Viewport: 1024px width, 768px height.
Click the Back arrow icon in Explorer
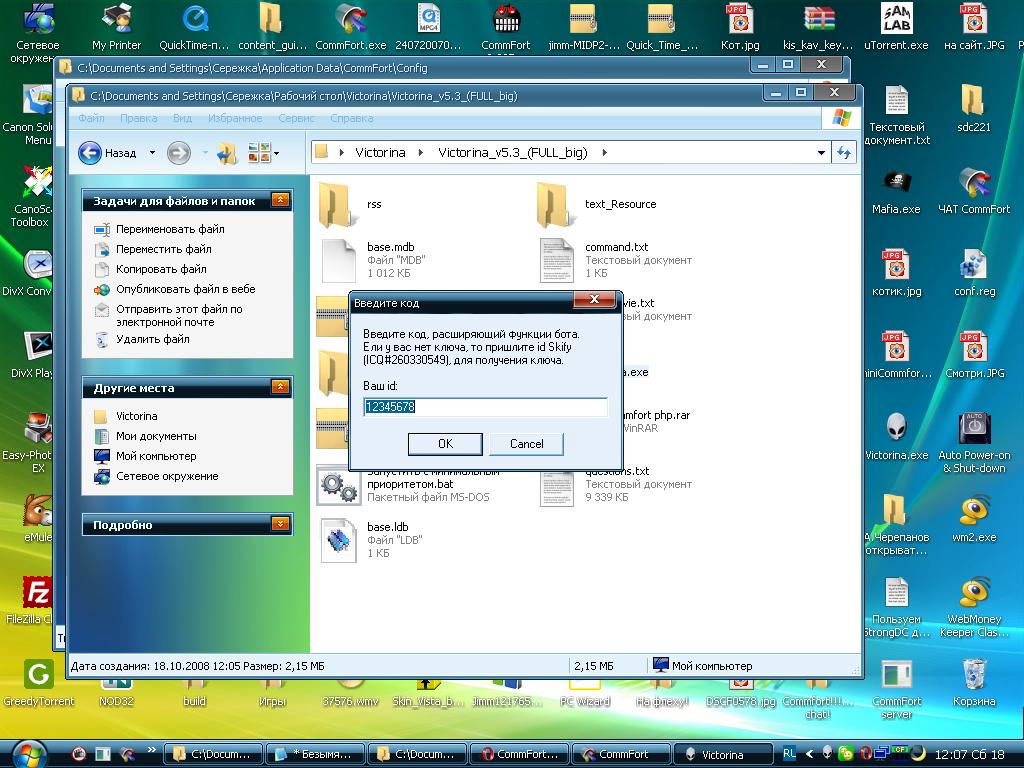(91, 153)
